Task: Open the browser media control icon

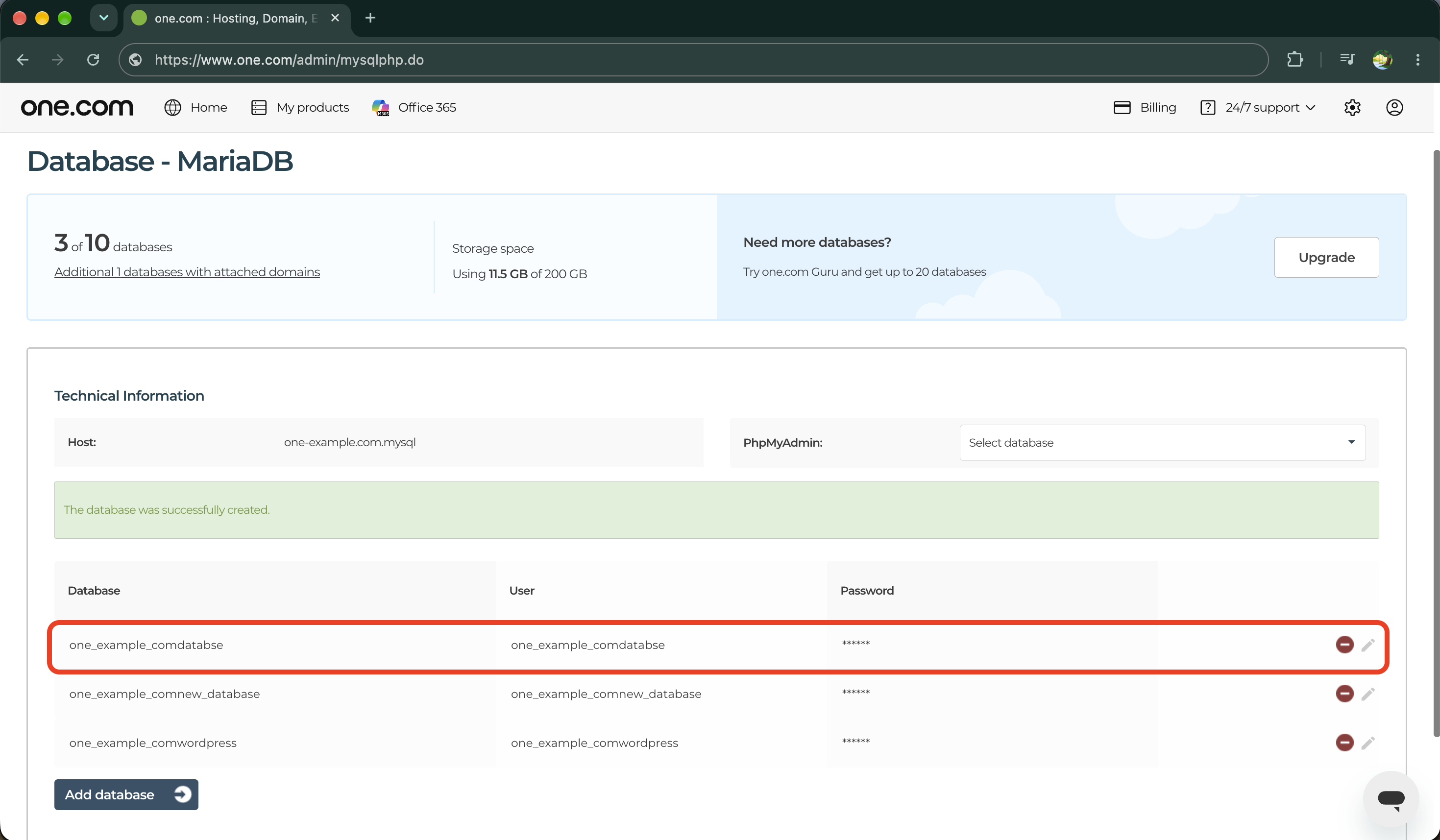Action: pos(1347,59)
